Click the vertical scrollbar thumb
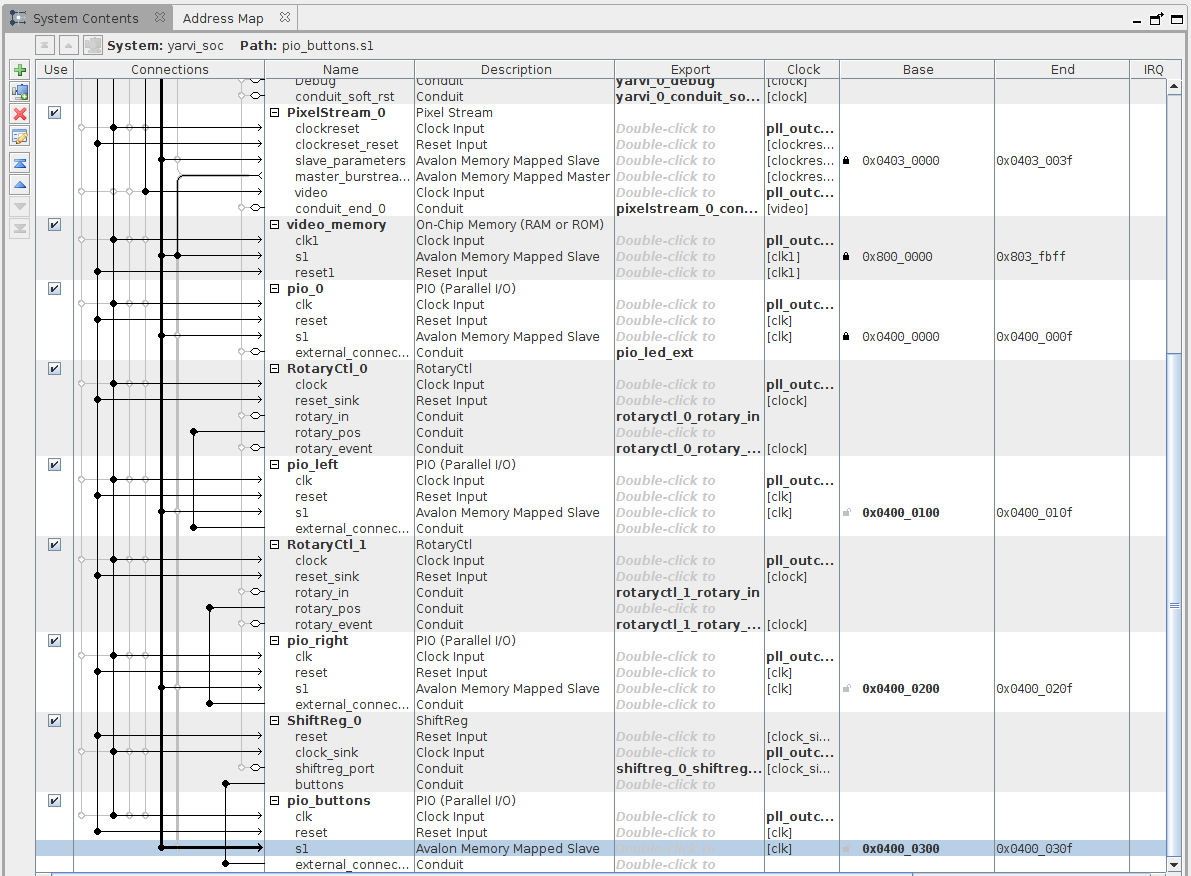 point(1174,606)
